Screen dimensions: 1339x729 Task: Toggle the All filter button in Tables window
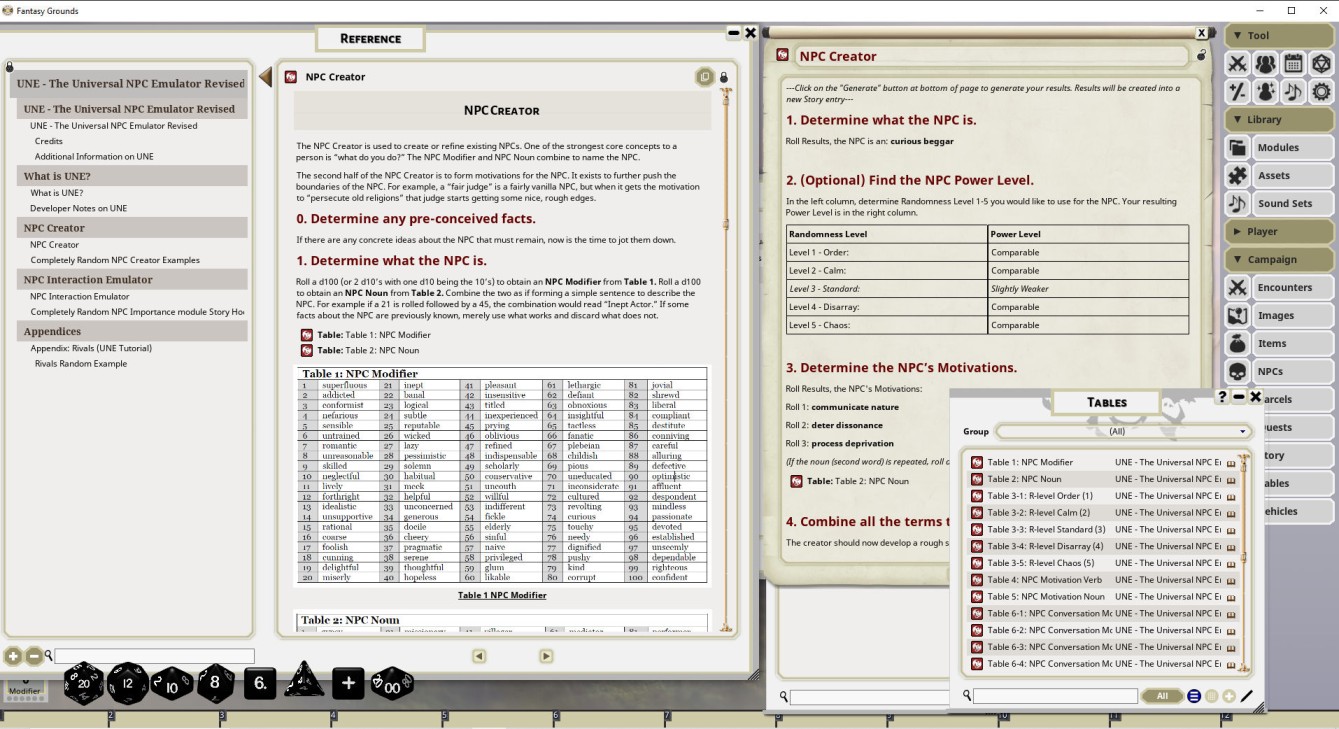tap(1162, 696)
